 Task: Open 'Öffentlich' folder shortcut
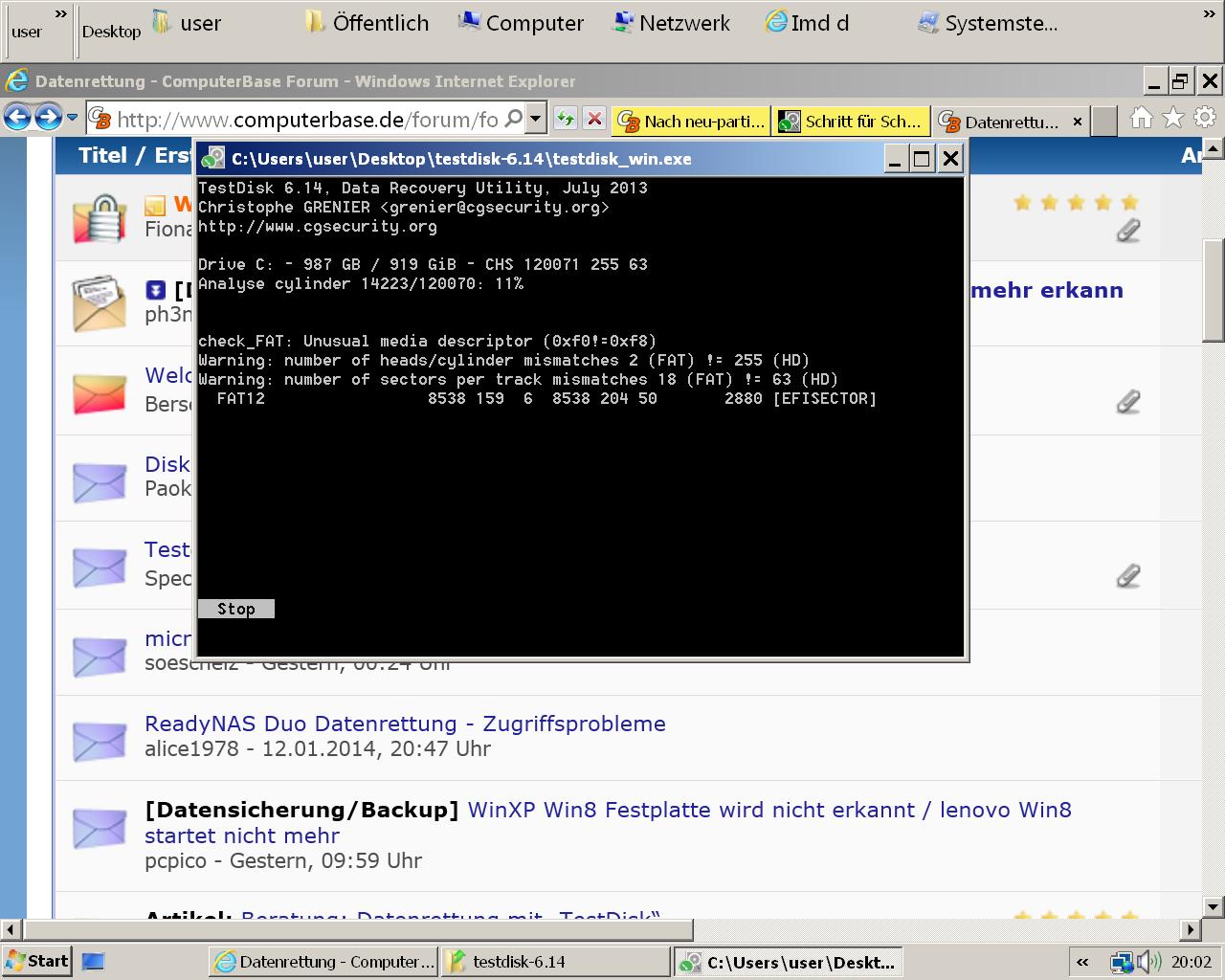[367, 23]
